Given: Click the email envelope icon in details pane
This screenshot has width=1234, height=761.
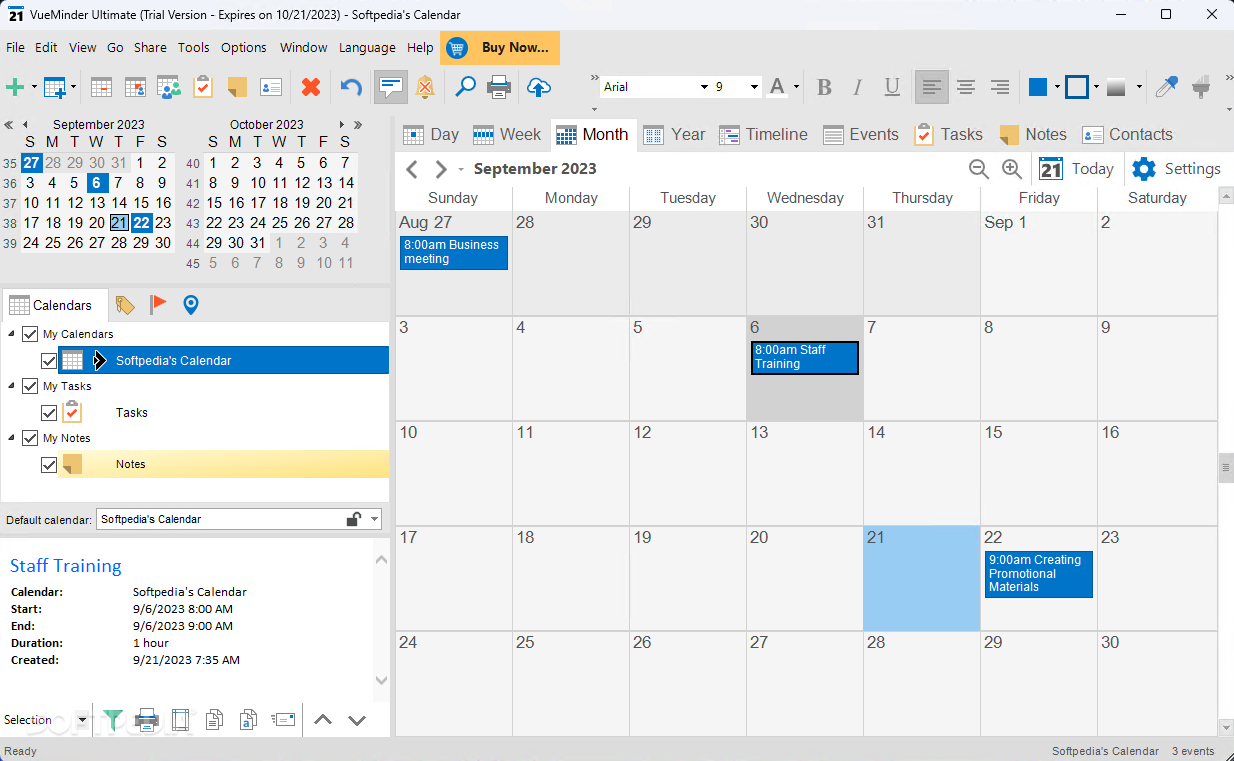Looking at the screenshot, I should pyautogui.click(x=284, y=719).
